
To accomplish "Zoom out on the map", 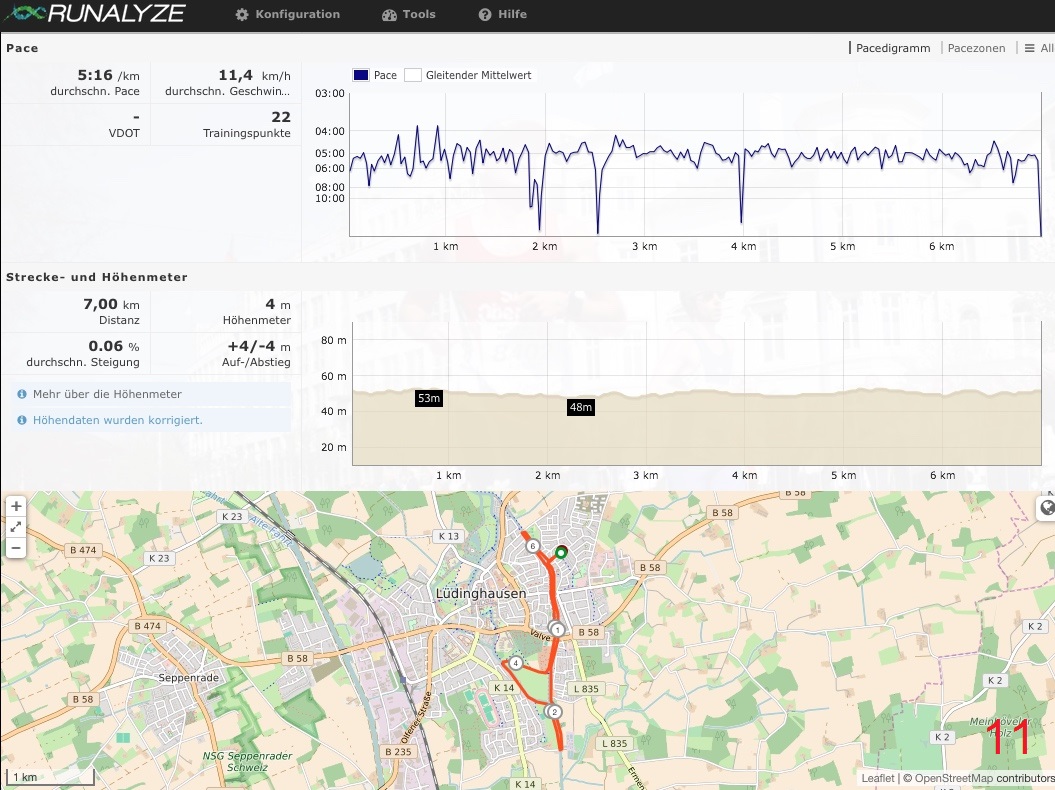I will pyautogui.click(x=16, y=547).
